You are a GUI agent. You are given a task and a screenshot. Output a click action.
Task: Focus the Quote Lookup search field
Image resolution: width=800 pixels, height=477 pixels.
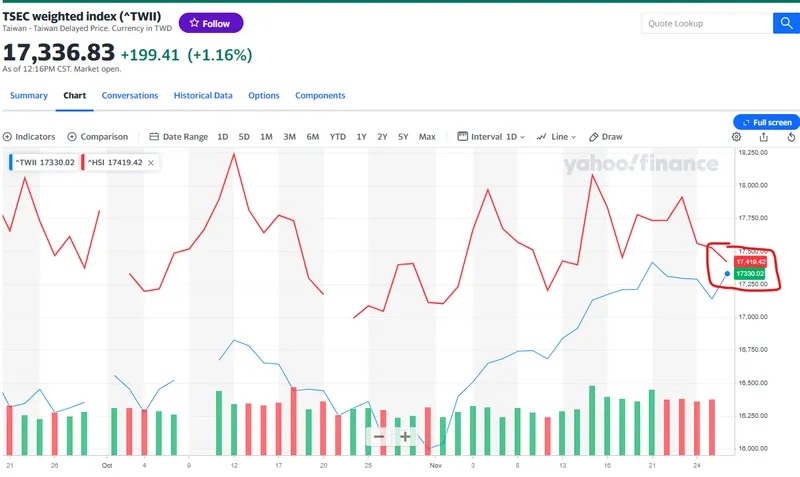coord(707,23)
